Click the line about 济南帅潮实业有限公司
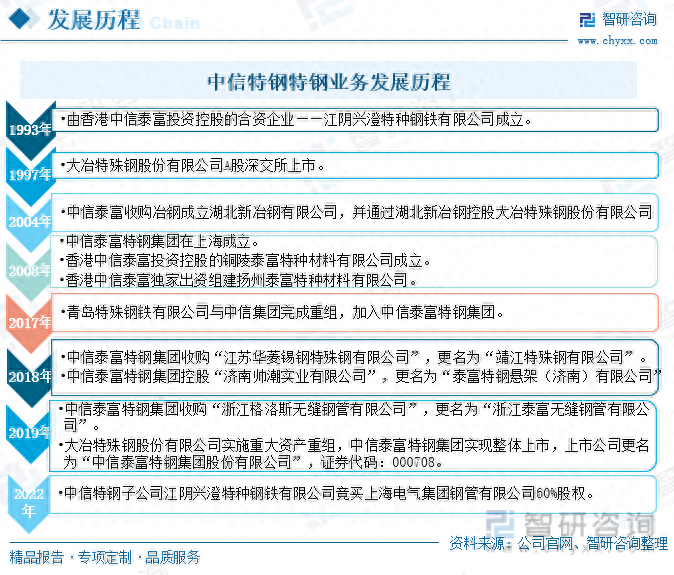 [360, 376]
